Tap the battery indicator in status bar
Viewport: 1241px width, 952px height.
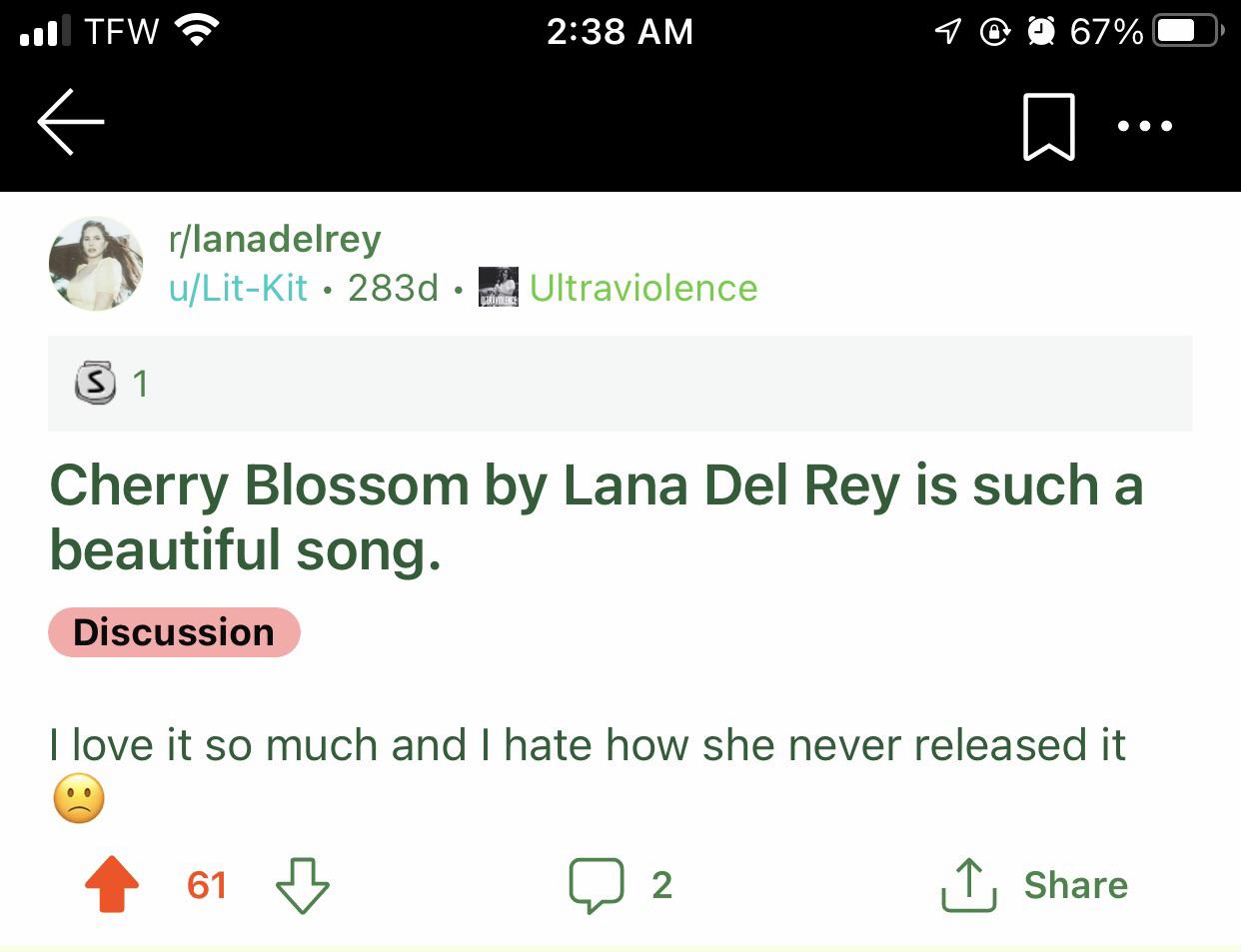click(x=1183, y=30)
